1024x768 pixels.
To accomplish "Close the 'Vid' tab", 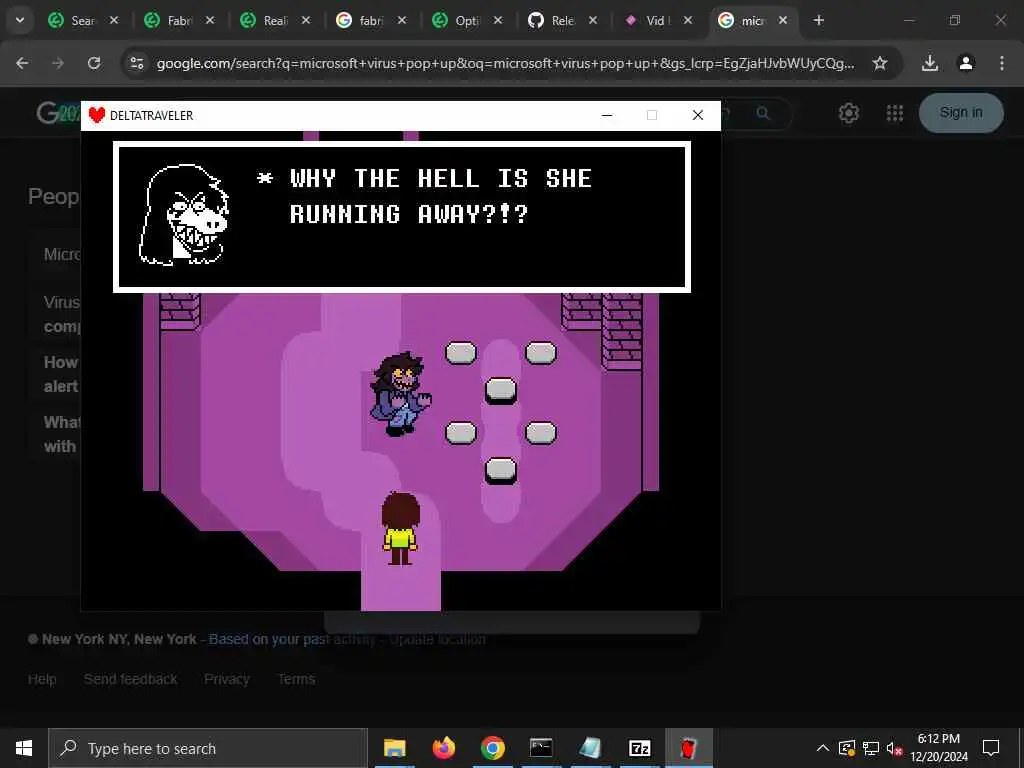I will coord(688,20).
